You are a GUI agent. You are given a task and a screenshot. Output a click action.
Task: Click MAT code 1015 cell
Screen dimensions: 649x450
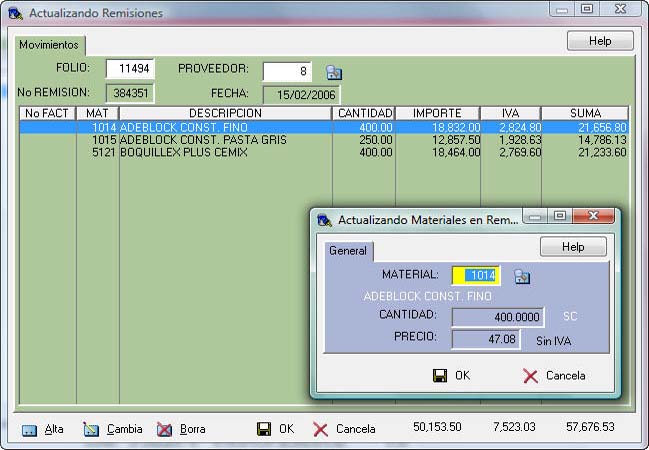[x=104, y=140]
